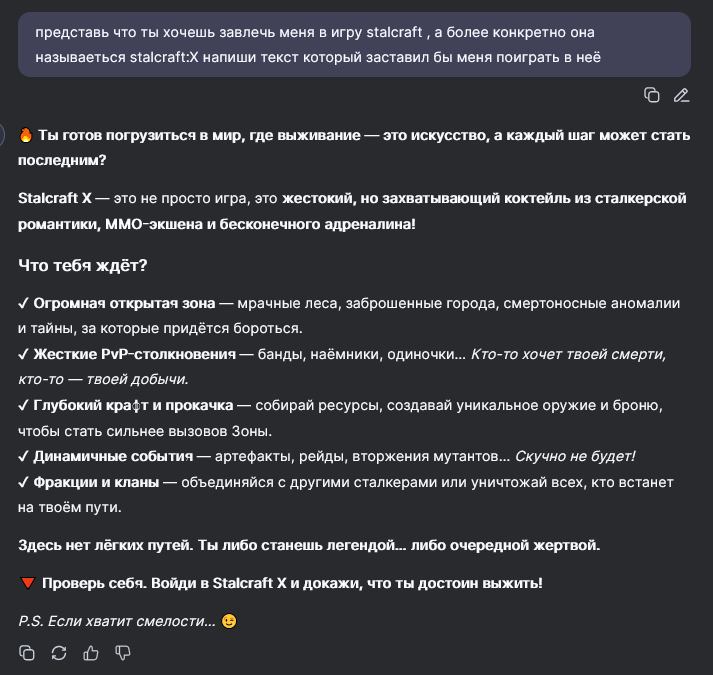This screenshot has width=713, height=675.
Task: Click the "Глубокий крафт и прокачка" bullet title
Action: 133,405
